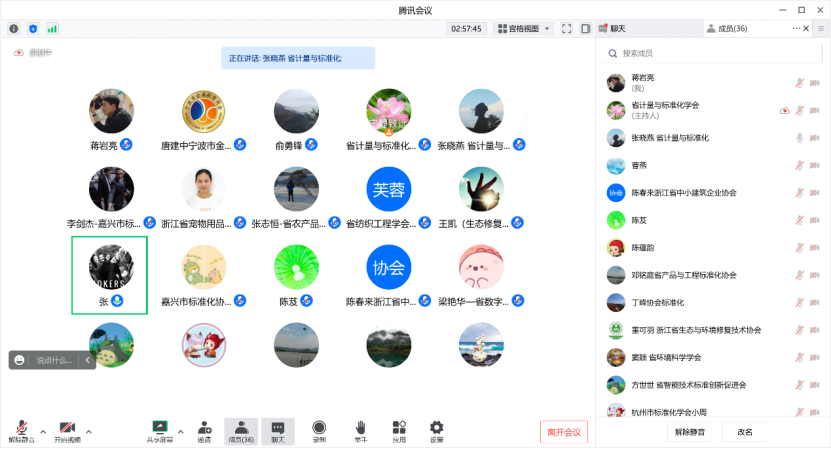Click the mic status icon beside 嘉兴市标准化协 tile
The image size is (831, 449).
[240, 301]
